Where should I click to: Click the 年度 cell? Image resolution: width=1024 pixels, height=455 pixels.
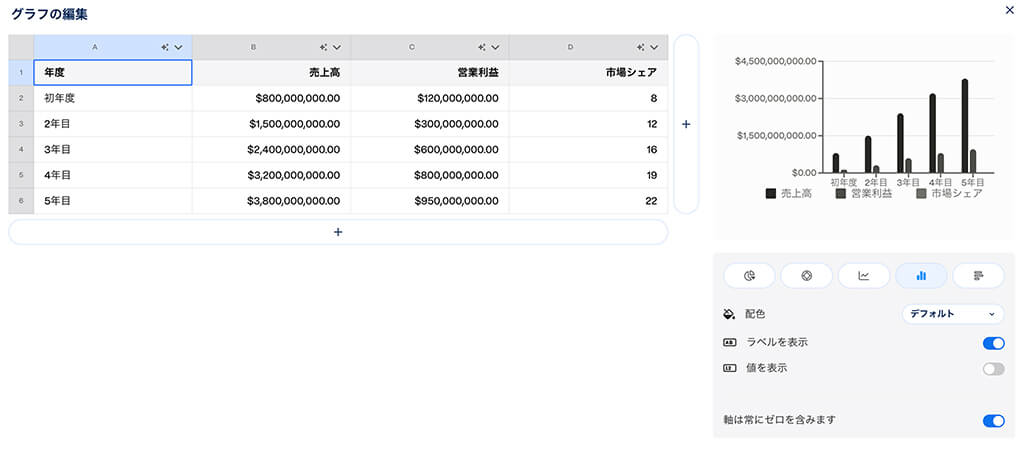coord(113,72)
